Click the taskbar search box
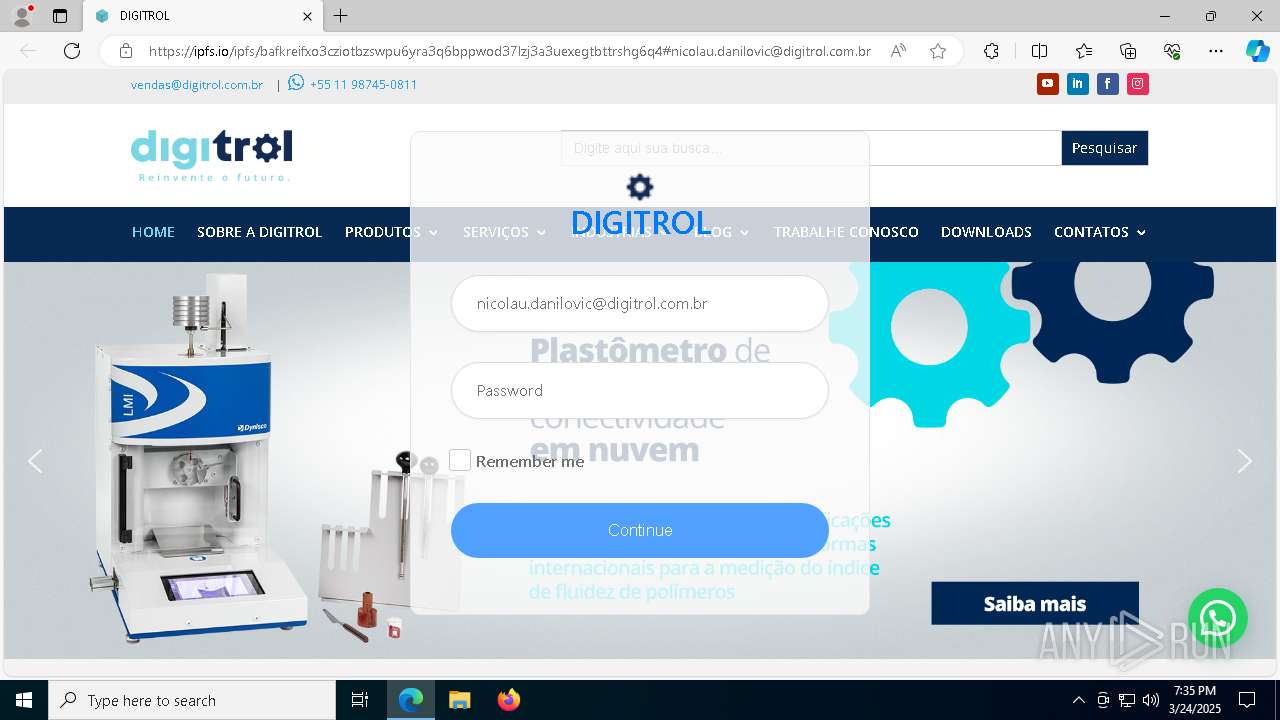This screenshot has width=1280, height=720. [x=192, y=700]
